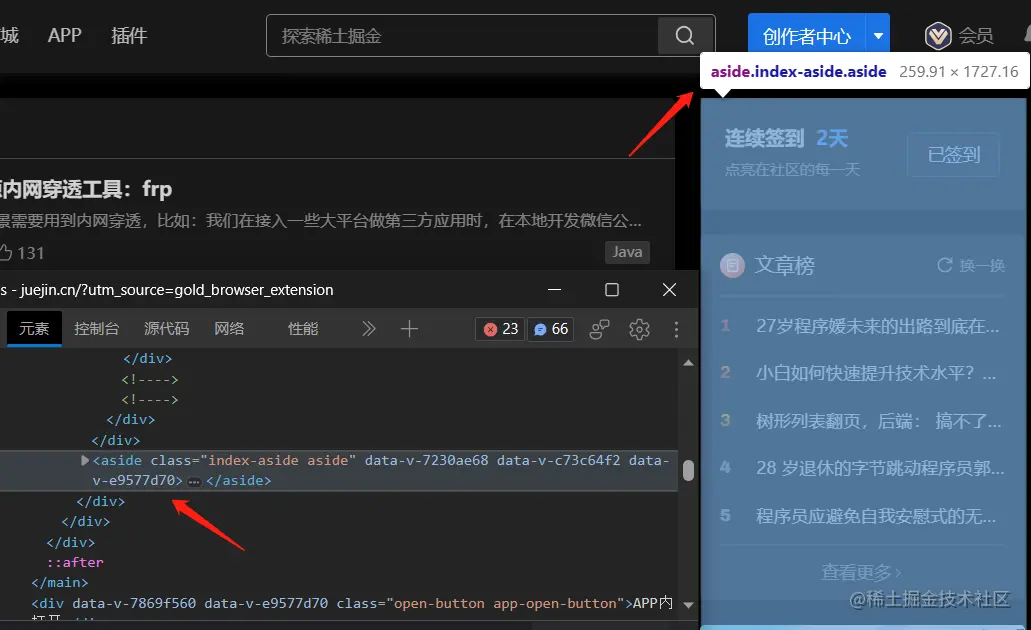The image size is (1031, 630).
Task: Click the Java tag
Action: 627,252
